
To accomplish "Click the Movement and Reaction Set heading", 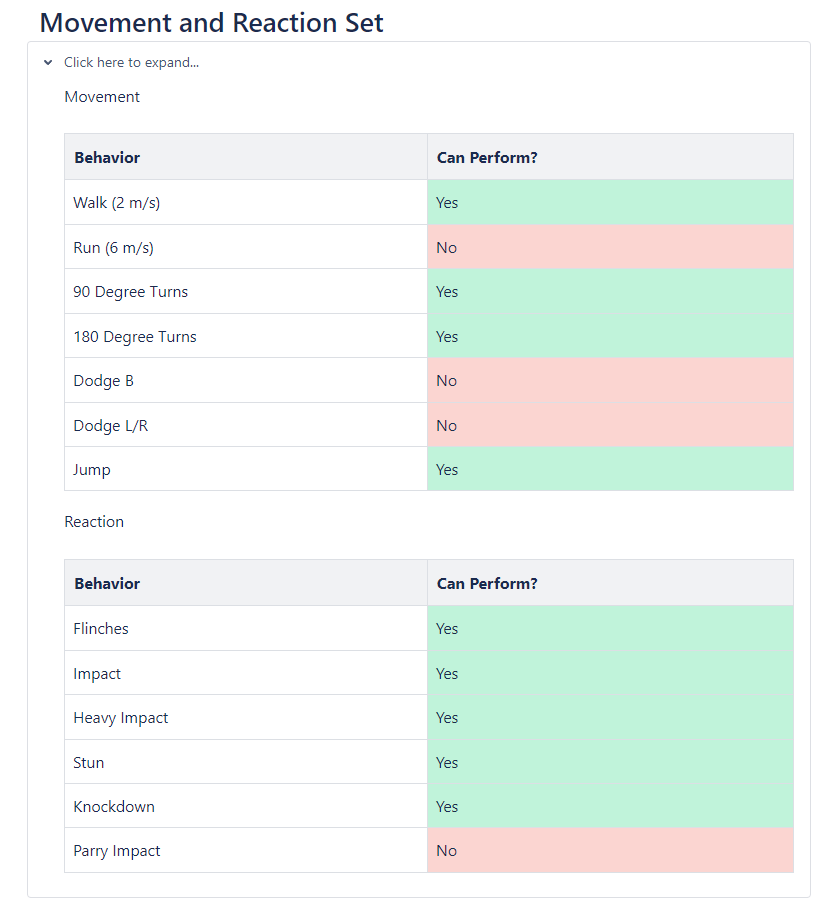I will [211, 22].
